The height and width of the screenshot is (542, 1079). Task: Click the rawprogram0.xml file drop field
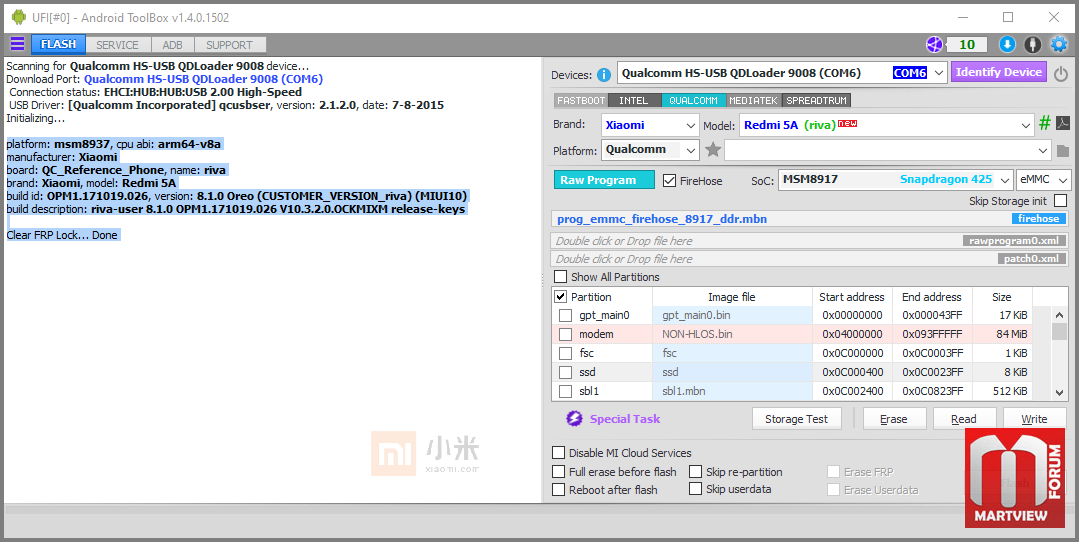click(810, 241)
